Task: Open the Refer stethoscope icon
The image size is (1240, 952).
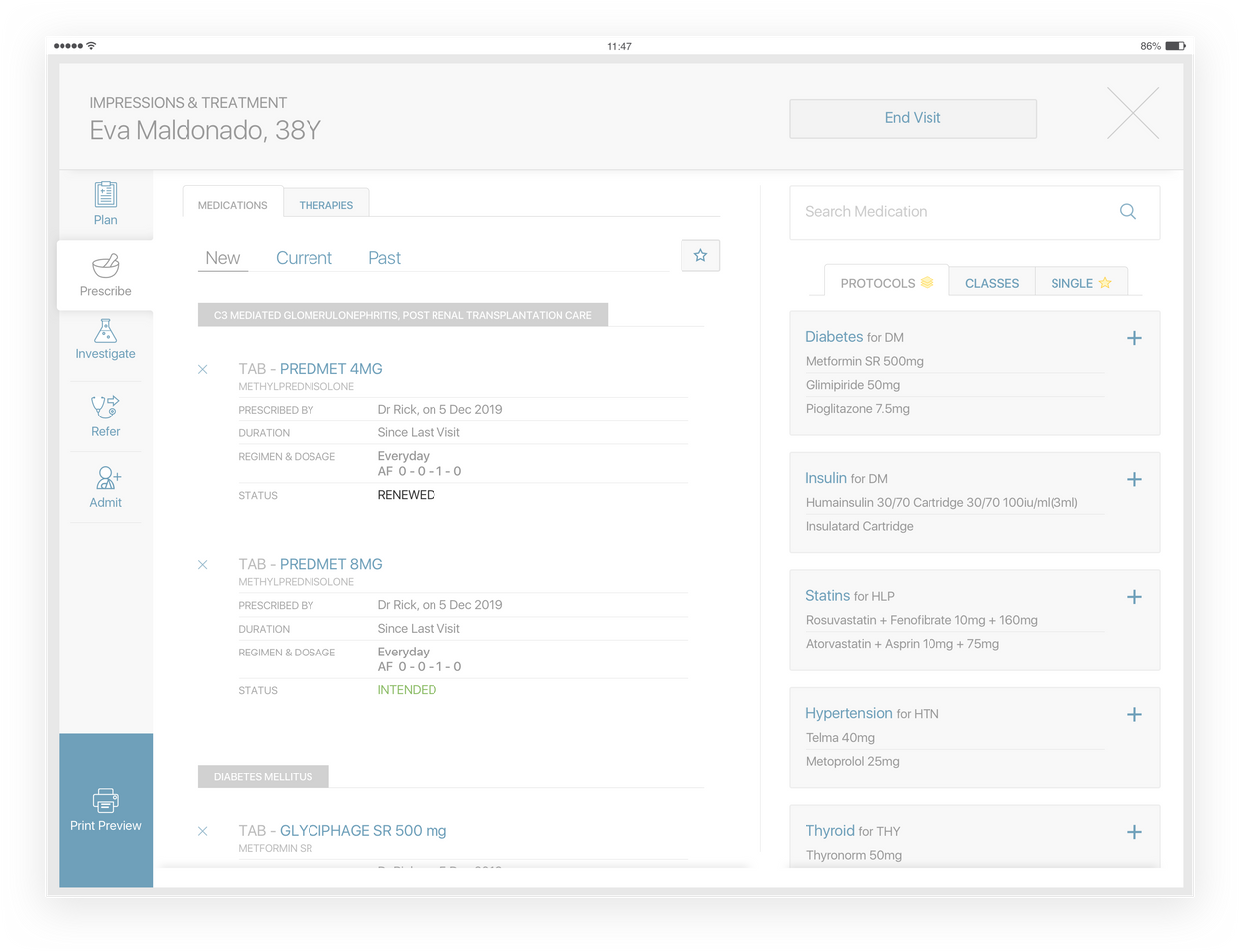Action: (x=105, y=407)
